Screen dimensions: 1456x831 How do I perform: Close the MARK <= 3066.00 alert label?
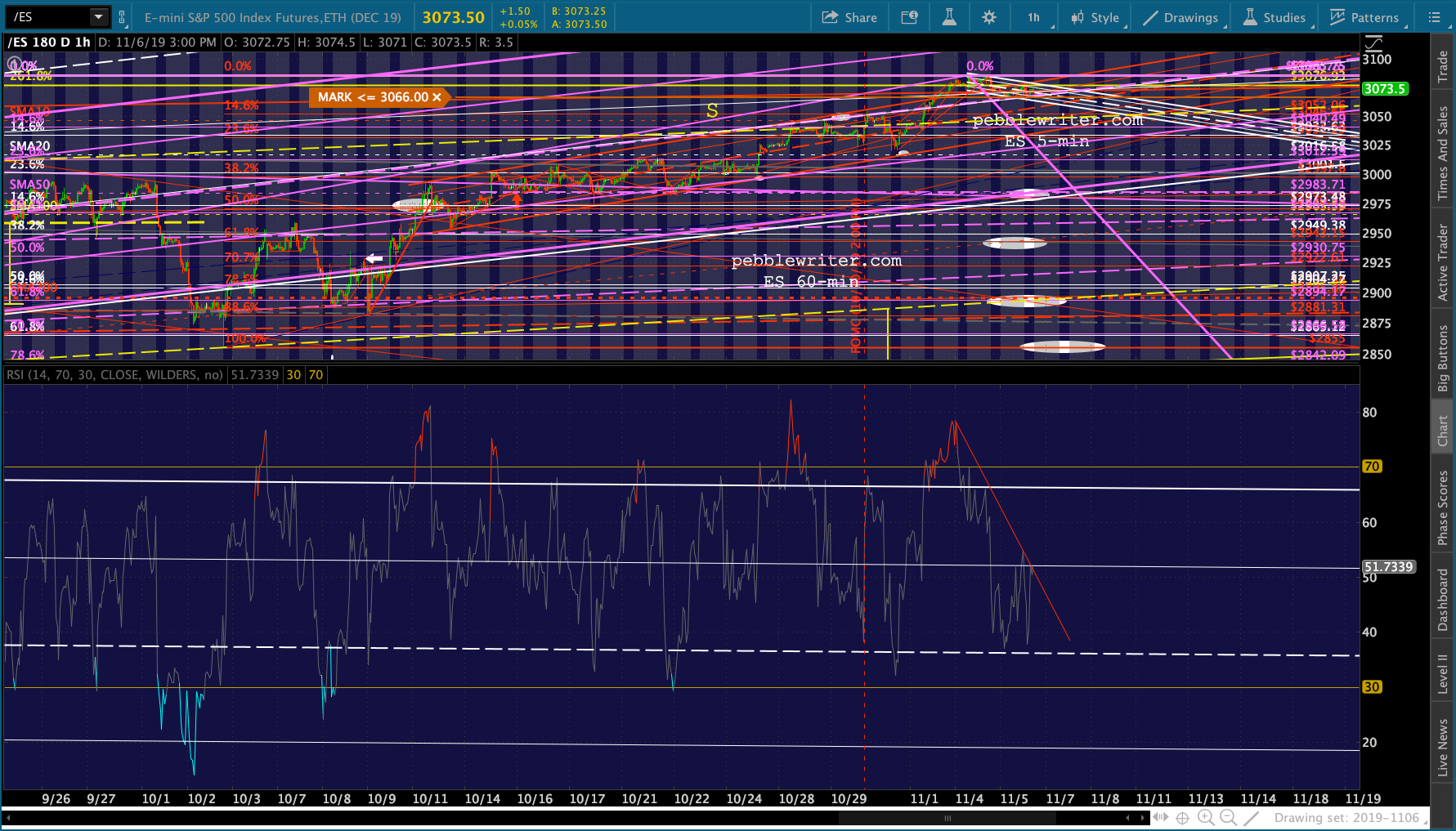click(x=437, y=97)
